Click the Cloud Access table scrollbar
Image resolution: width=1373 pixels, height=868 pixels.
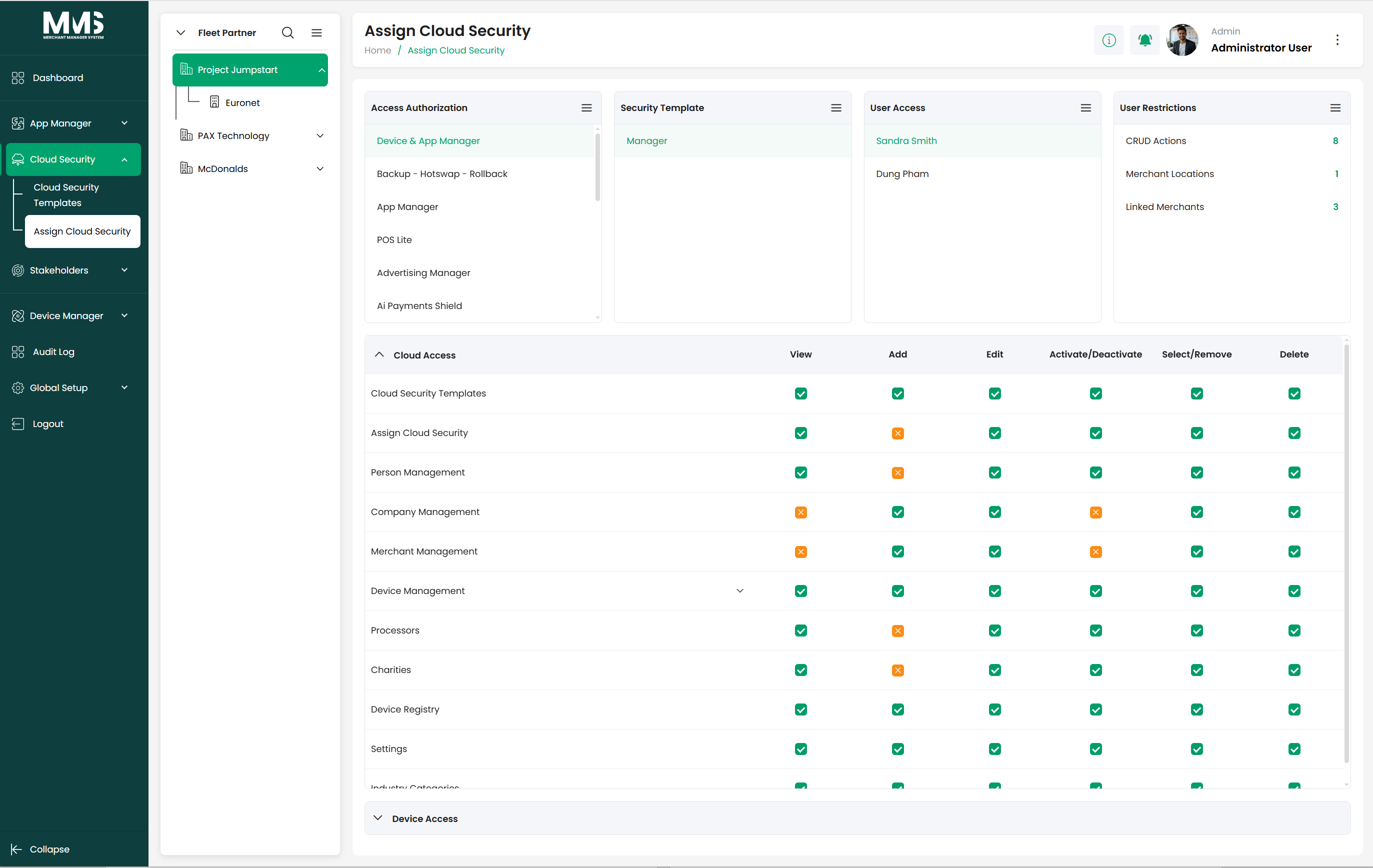pos(1347,553)
